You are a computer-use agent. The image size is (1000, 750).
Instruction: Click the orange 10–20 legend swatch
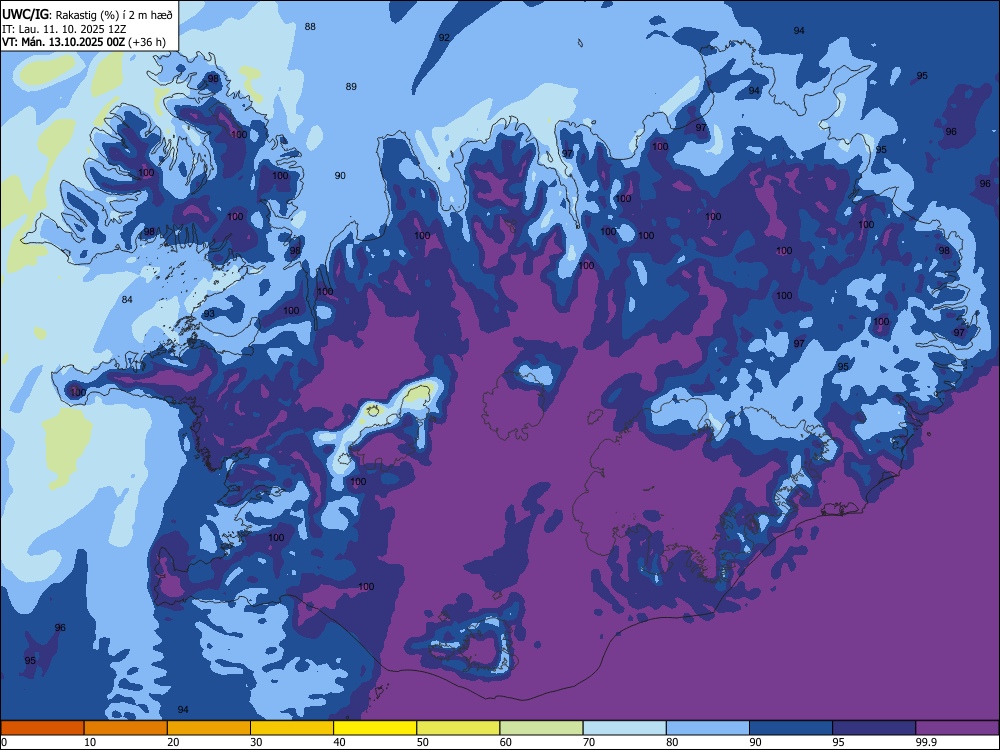coord(126,728)
